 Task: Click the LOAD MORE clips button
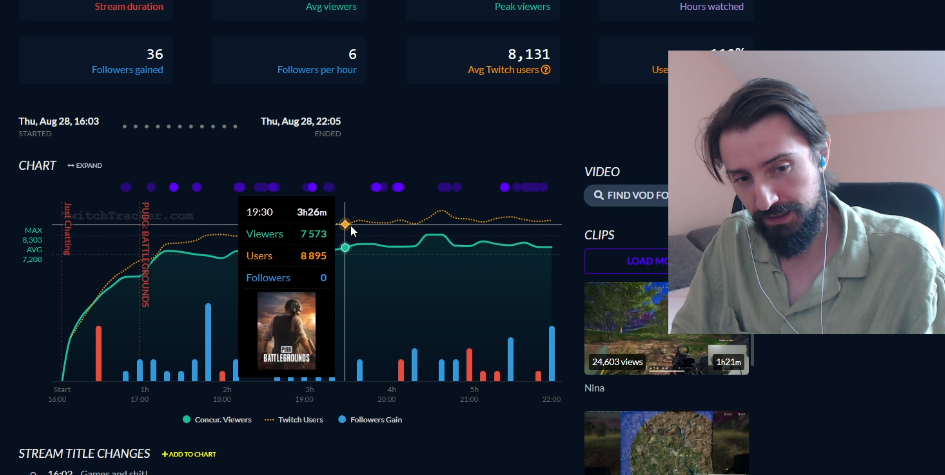click(627, 261)
